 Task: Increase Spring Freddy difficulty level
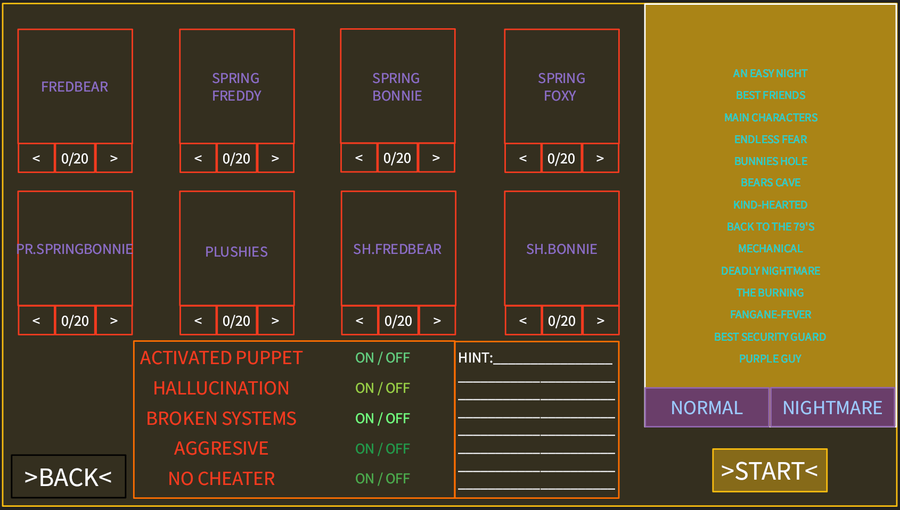click(276, 158)
